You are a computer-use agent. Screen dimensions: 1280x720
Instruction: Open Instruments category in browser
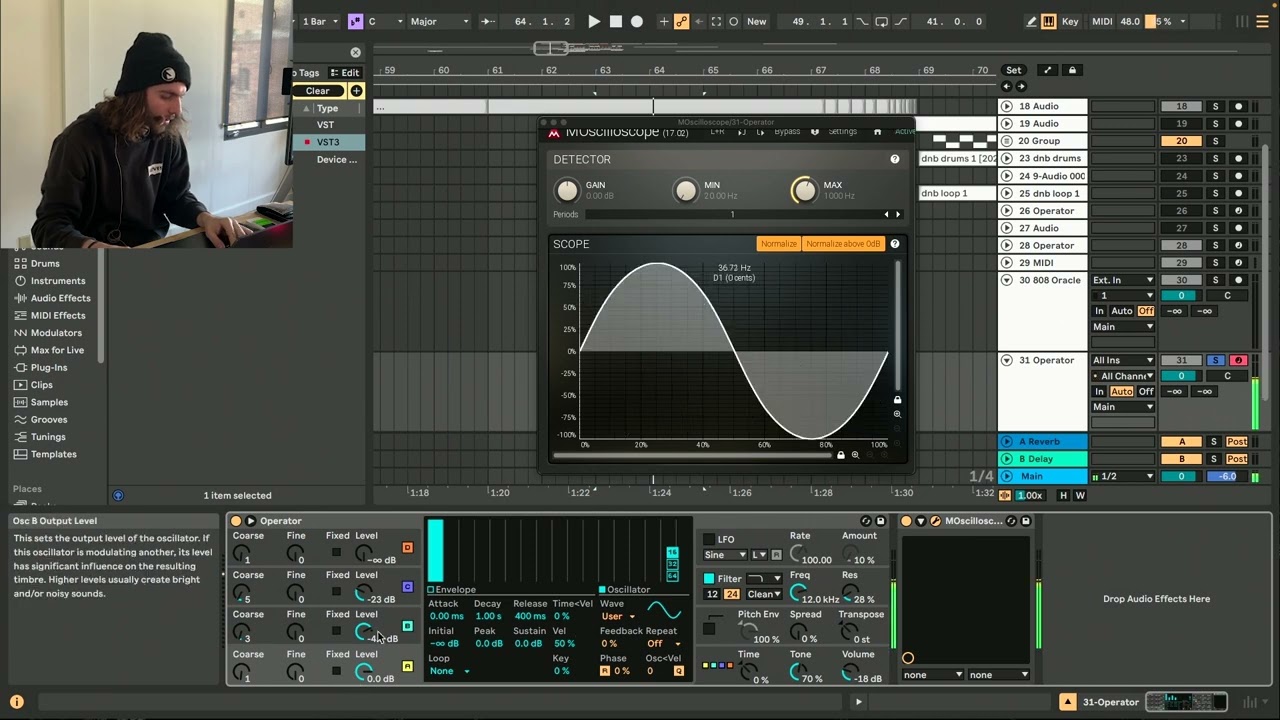pos(57,281)
